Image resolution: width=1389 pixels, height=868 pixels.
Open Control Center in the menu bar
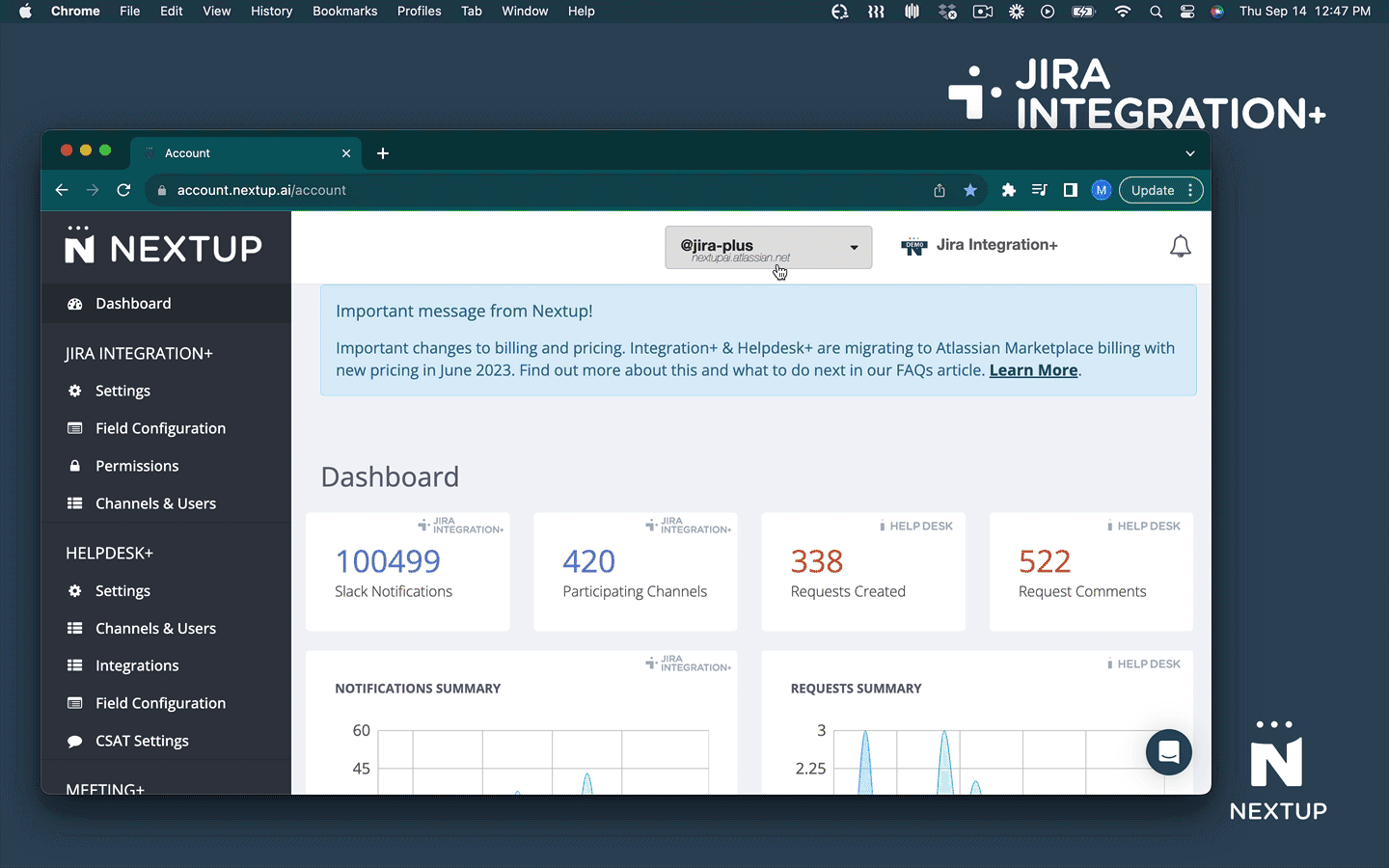pyautogui.click(x=1187, y=12)
